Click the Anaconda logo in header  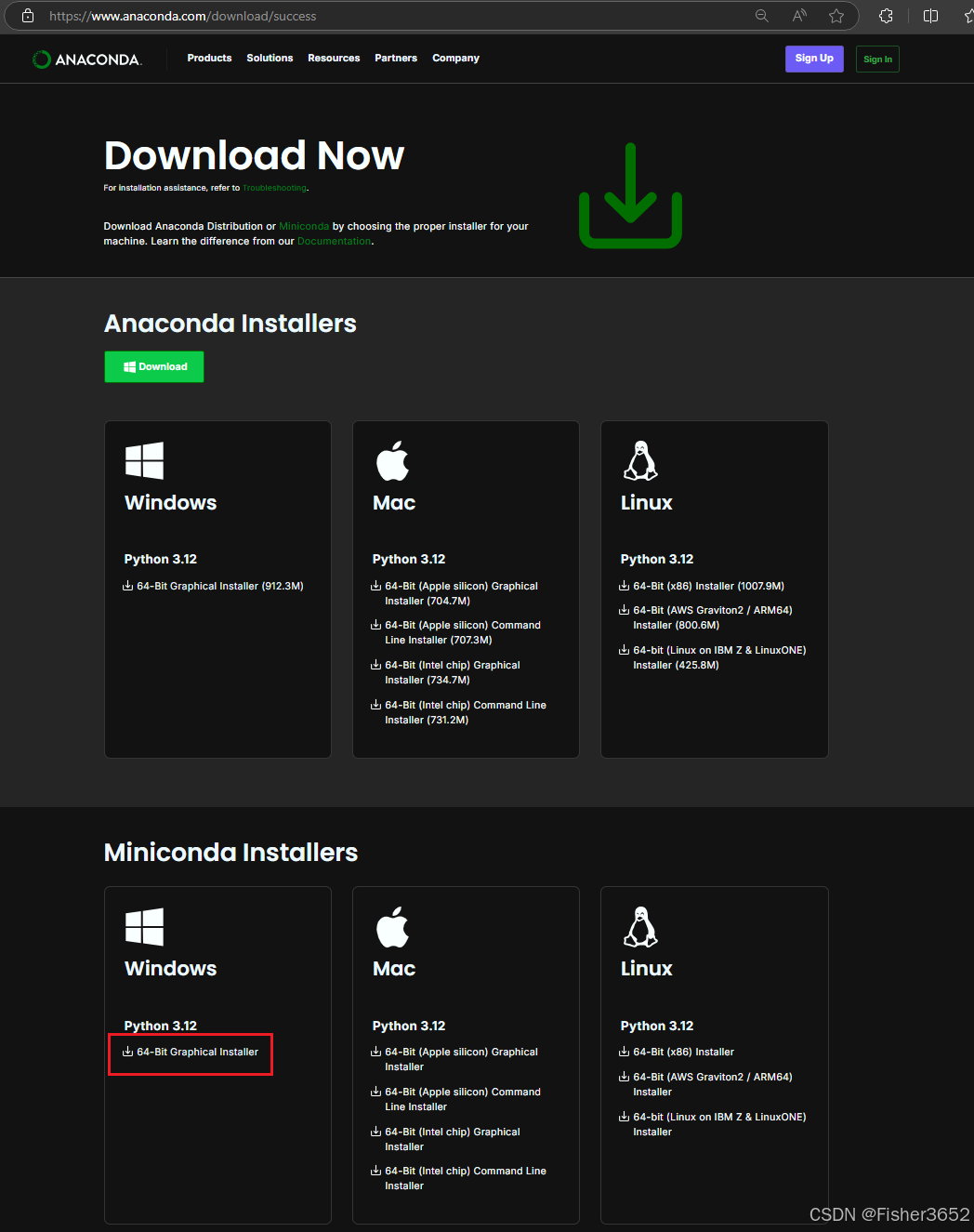point(86,60)
